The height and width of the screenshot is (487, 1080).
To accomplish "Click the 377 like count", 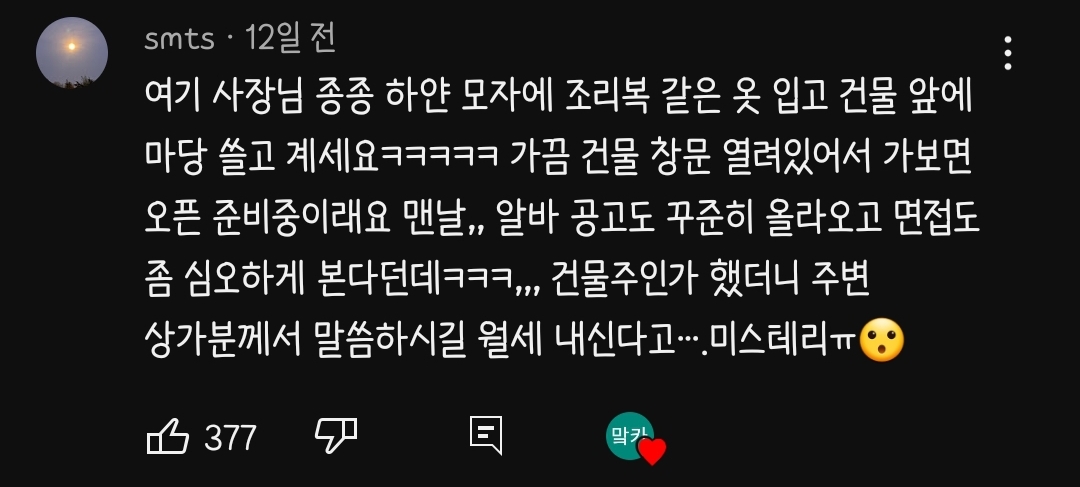I will tap(231, 437).
